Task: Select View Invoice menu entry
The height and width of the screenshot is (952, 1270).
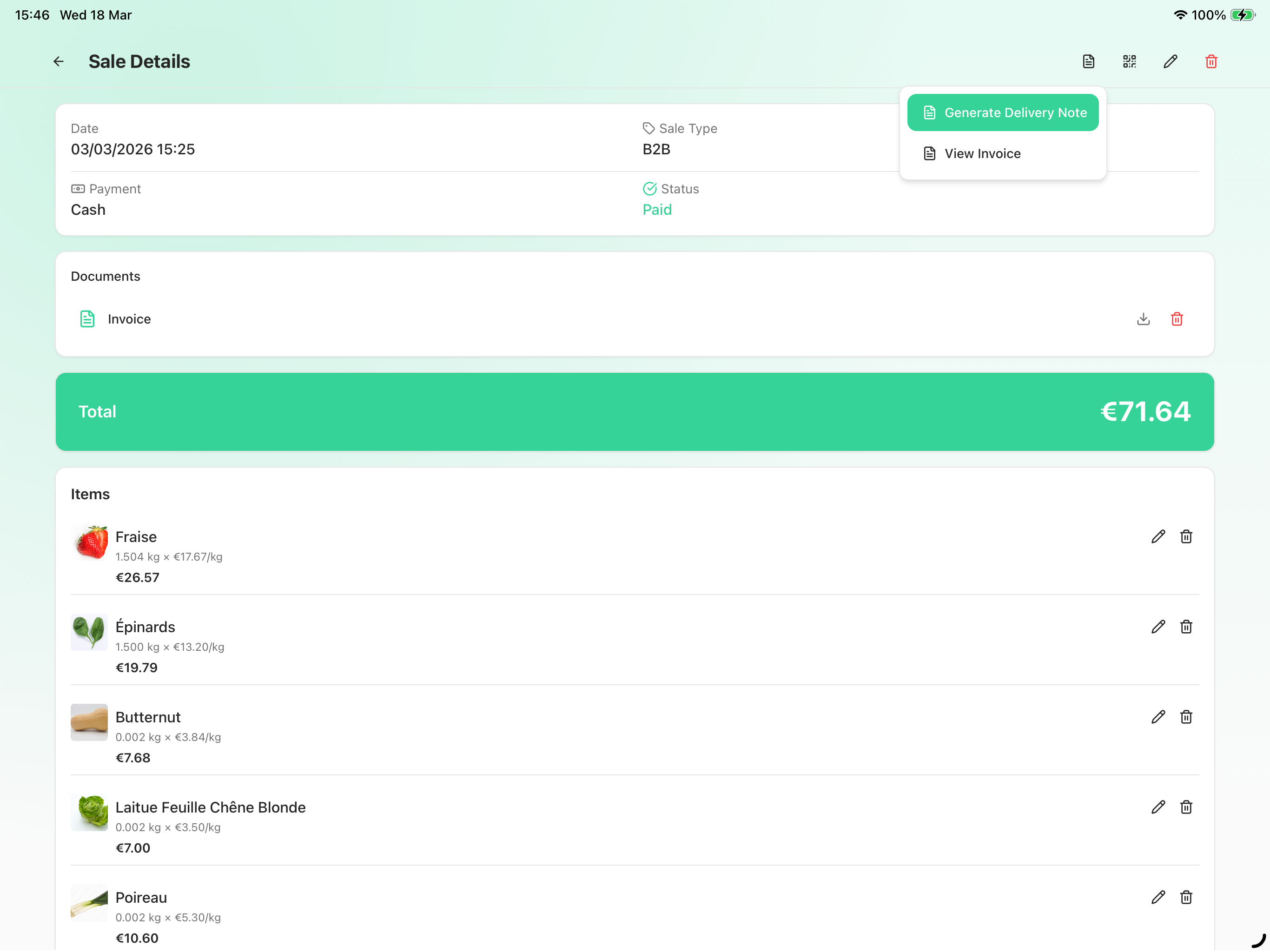Action: 1002,153
